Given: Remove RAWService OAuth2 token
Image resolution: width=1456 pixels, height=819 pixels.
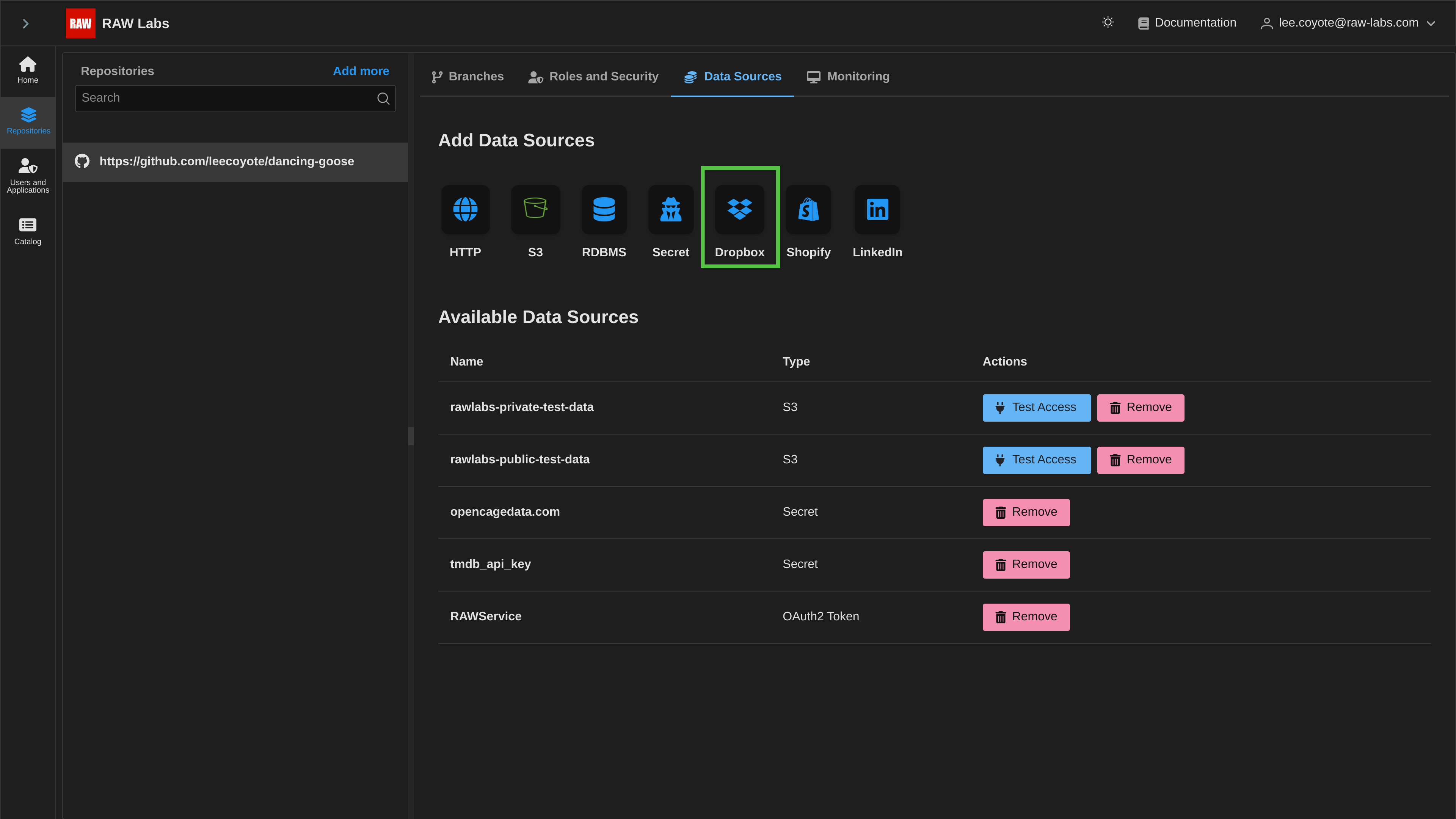Looking at the screenshot, I should click(x=1026, y=617).
